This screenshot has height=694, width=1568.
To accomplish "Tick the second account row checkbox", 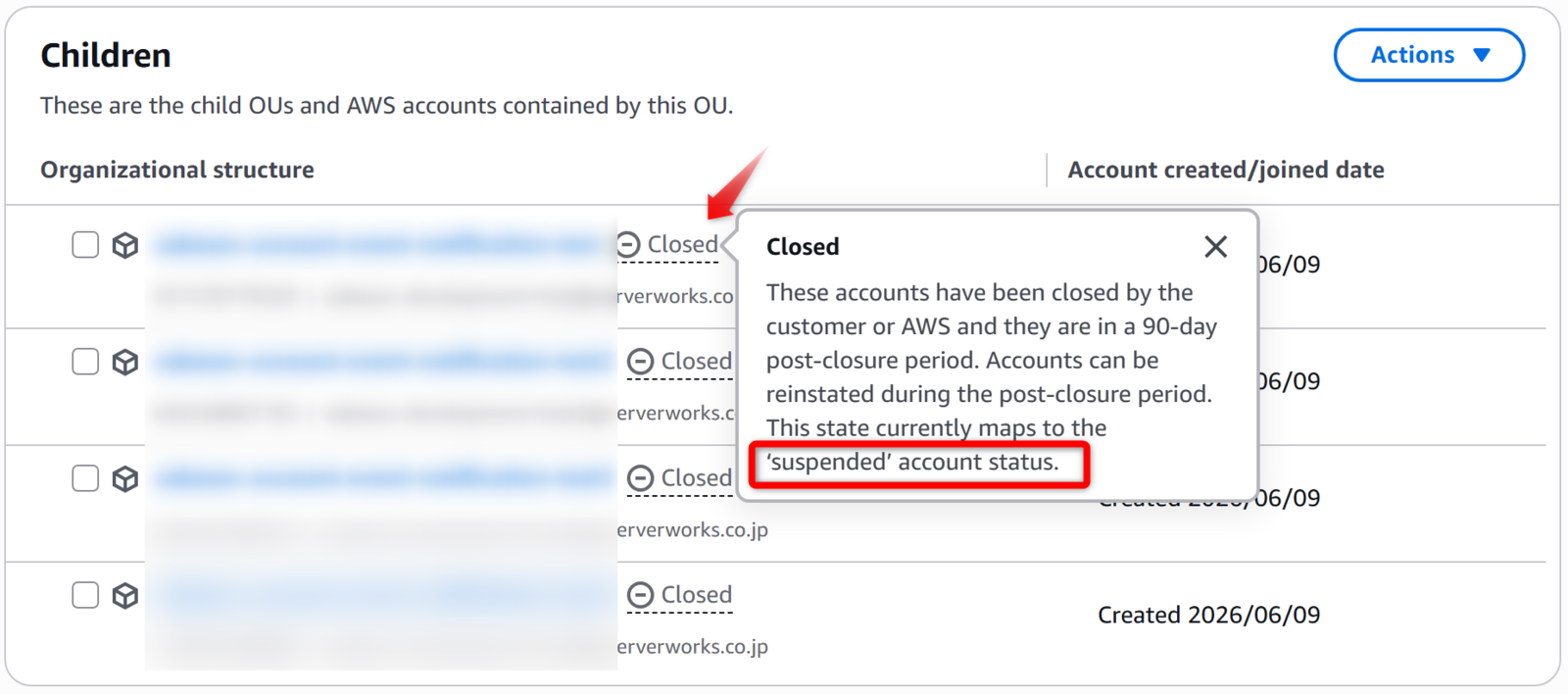I will point(85,362).
